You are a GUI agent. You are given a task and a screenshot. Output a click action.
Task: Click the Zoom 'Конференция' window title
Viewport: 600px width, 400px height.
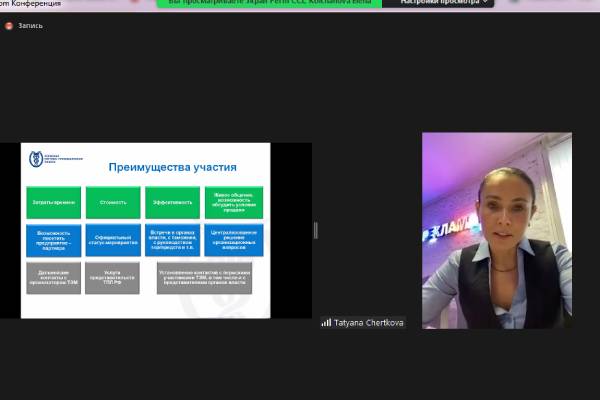[x=31, y=3]
